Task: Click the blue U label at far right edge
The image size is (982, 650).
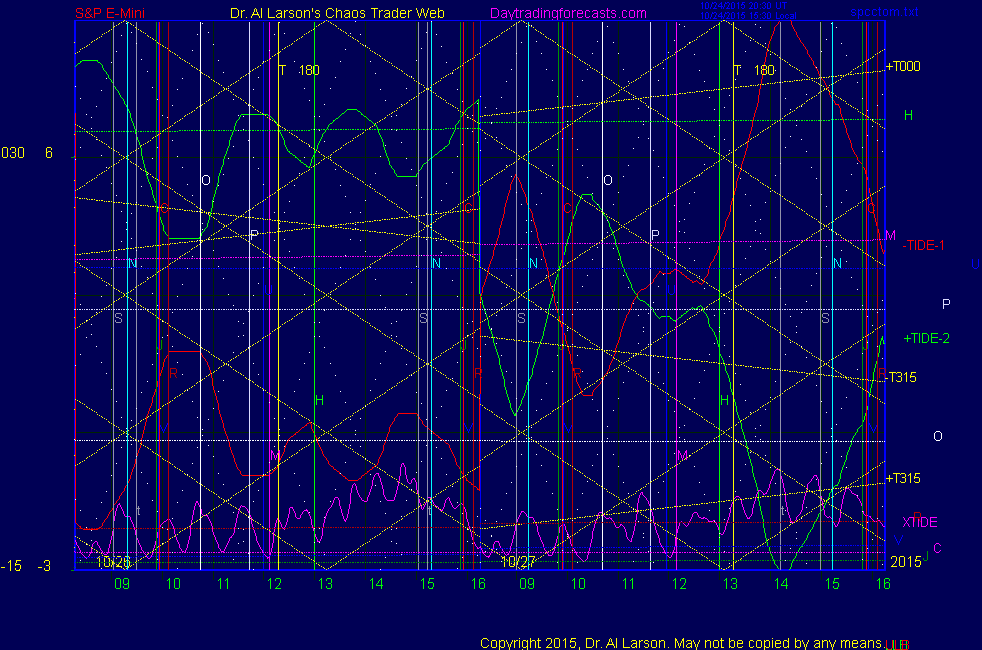Action: 975,264
